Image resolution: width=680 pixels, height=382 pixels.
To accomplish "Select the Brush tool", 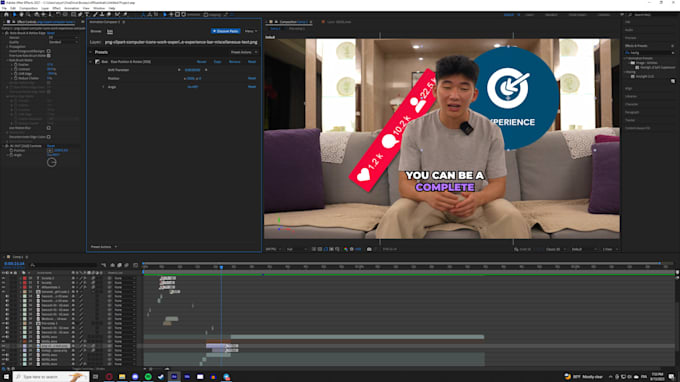I will click(95, 14).
